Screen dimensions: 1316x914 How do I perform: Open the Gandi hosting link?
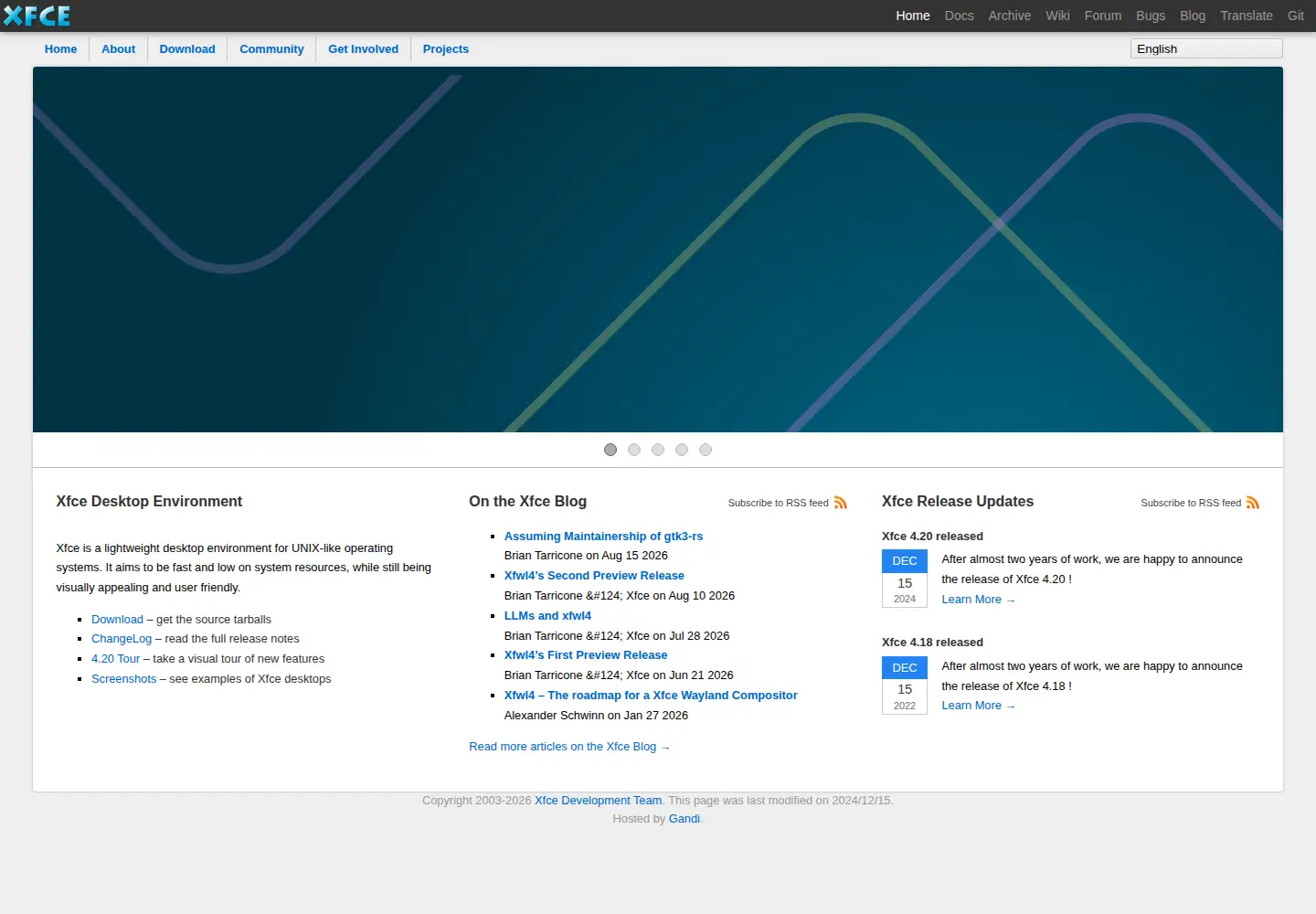coord(685,819)
